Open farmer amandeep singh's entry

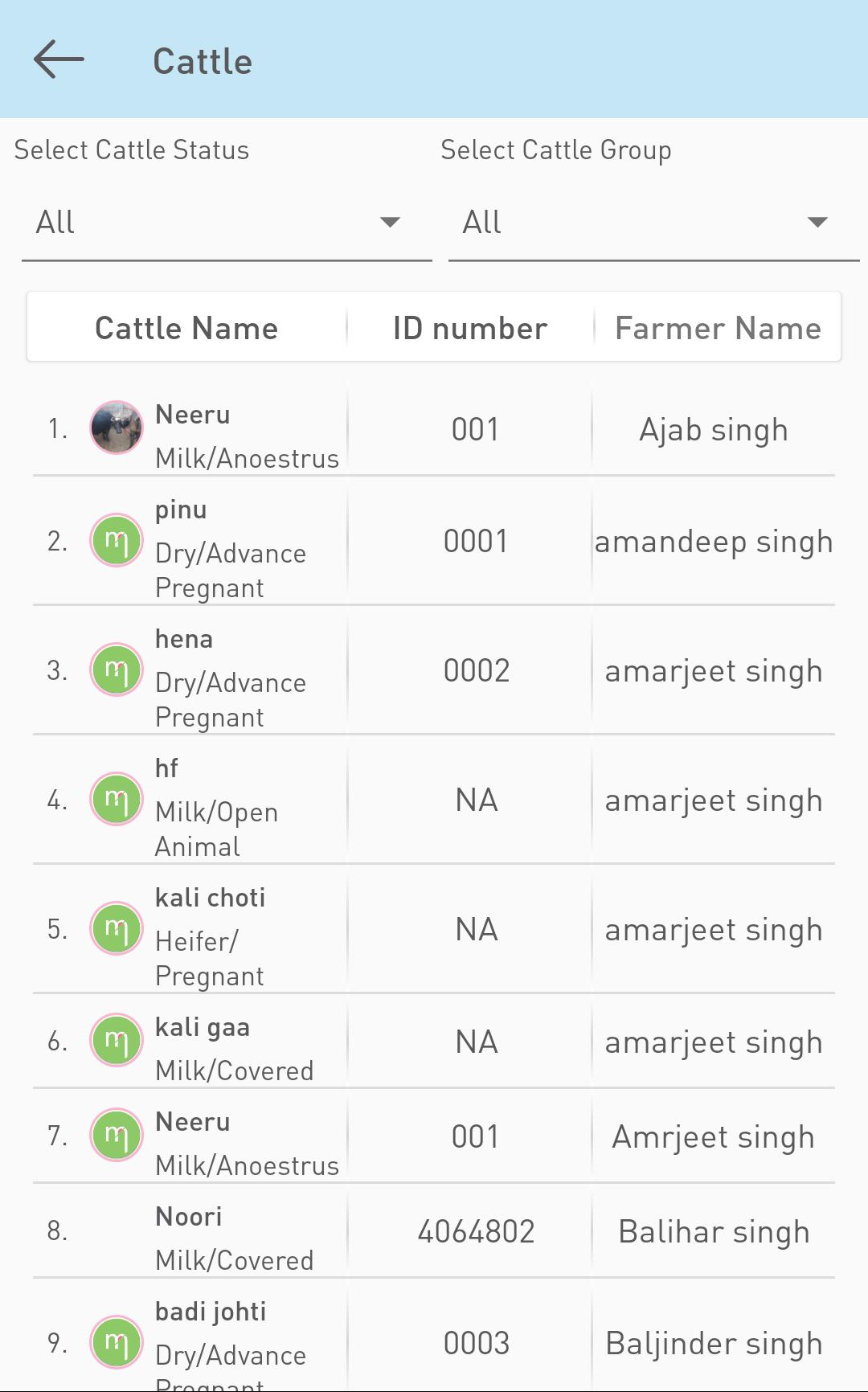click(714, 542)
